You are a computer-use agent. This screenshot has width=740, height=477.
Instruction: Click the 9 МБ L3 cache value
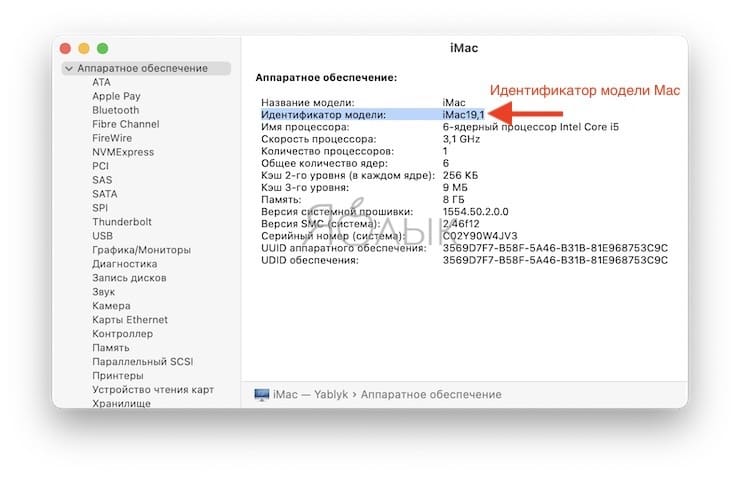point(455,188)
